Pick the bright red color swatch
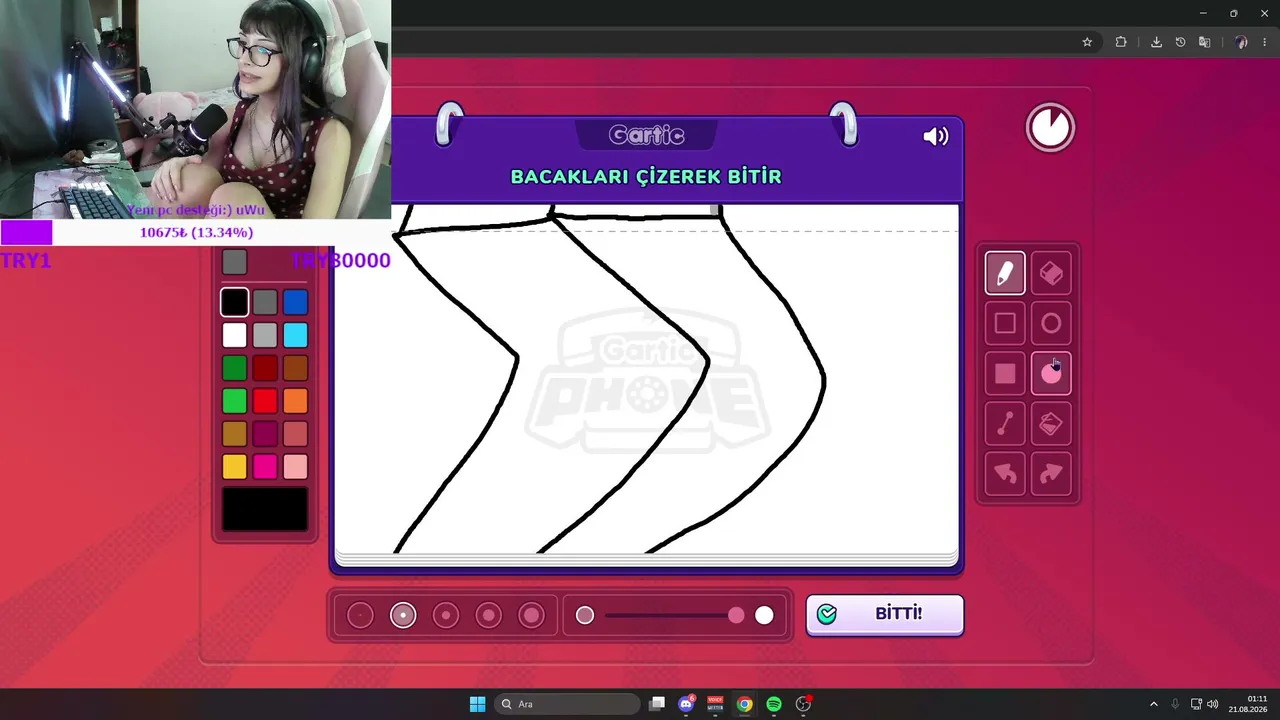The width and height of the screenshot is (1280, 720). (x=265, y=401)
